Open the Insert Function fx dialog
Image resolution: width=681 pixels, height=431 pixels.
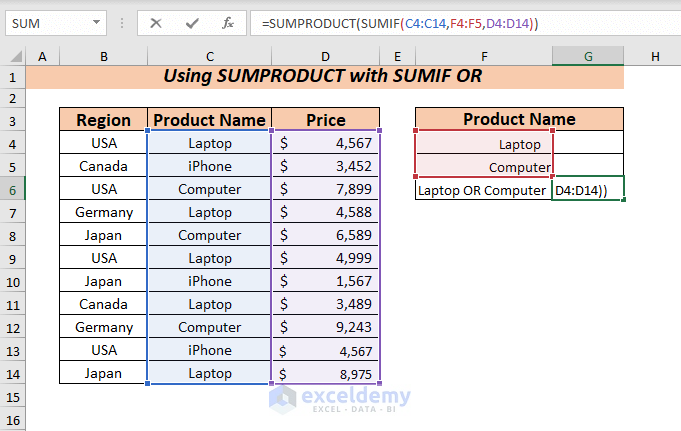click(228, 22)
